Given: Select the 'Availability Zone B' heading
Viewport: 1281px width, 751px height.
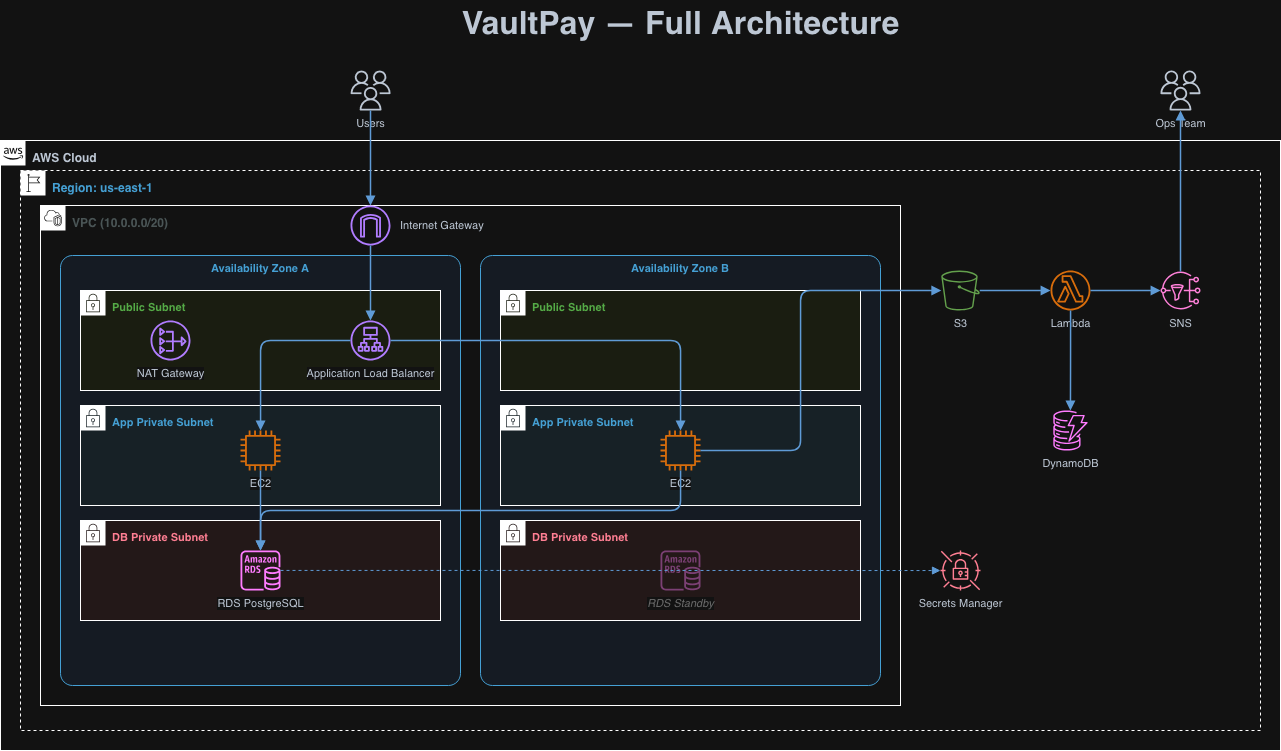Looking at the screenshot, I should point(680,268).
